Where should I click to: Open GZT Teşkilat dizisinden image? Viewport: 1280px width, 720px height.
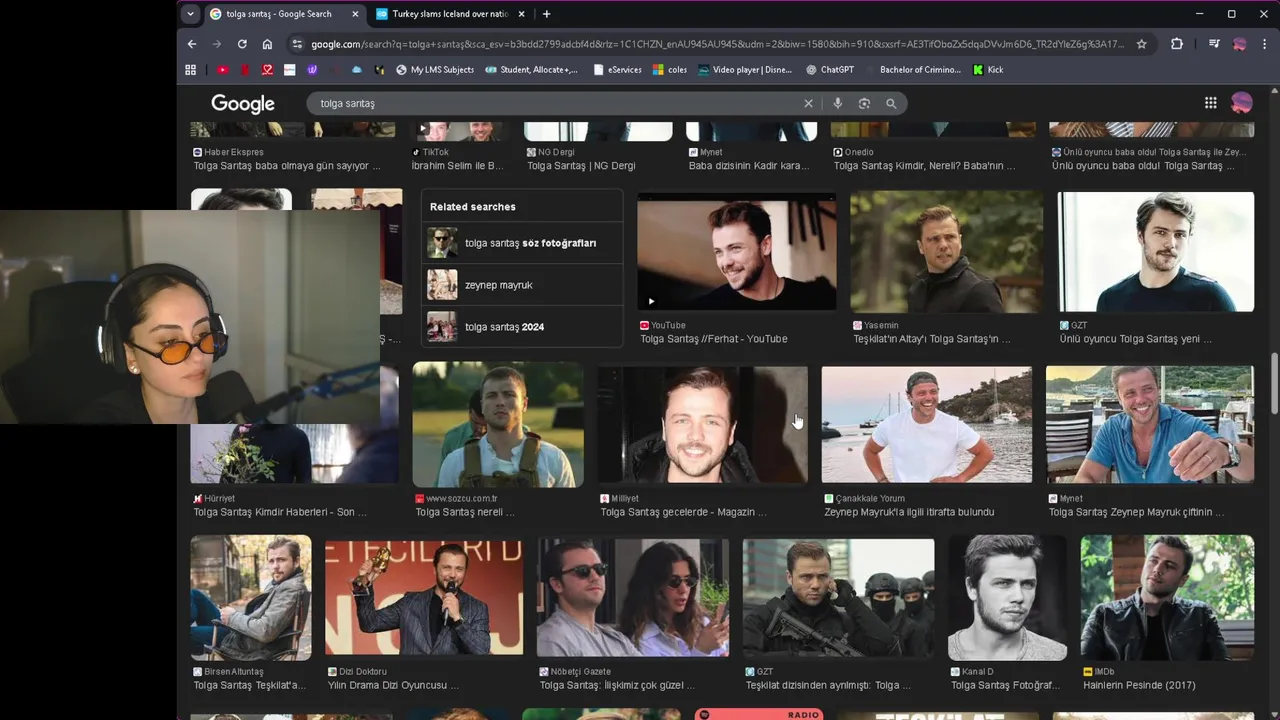pyautogui.click(x=838, y=597)
